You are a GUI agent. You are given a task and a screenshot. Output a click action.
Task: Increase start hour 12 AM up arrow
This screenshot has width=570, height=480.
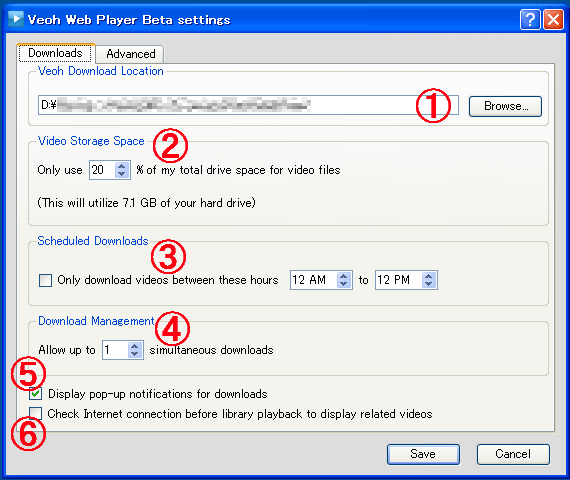[x=344, y=276]
